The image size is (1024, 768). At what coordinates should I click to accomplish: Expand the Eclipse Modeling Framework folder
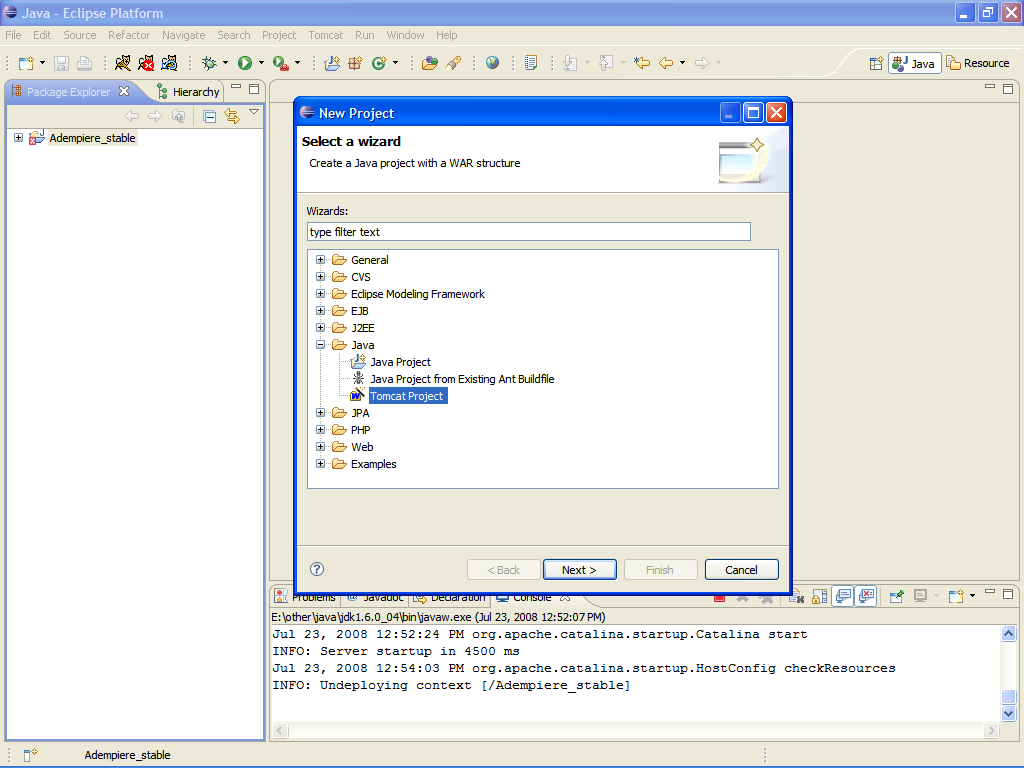click(321, 294)
